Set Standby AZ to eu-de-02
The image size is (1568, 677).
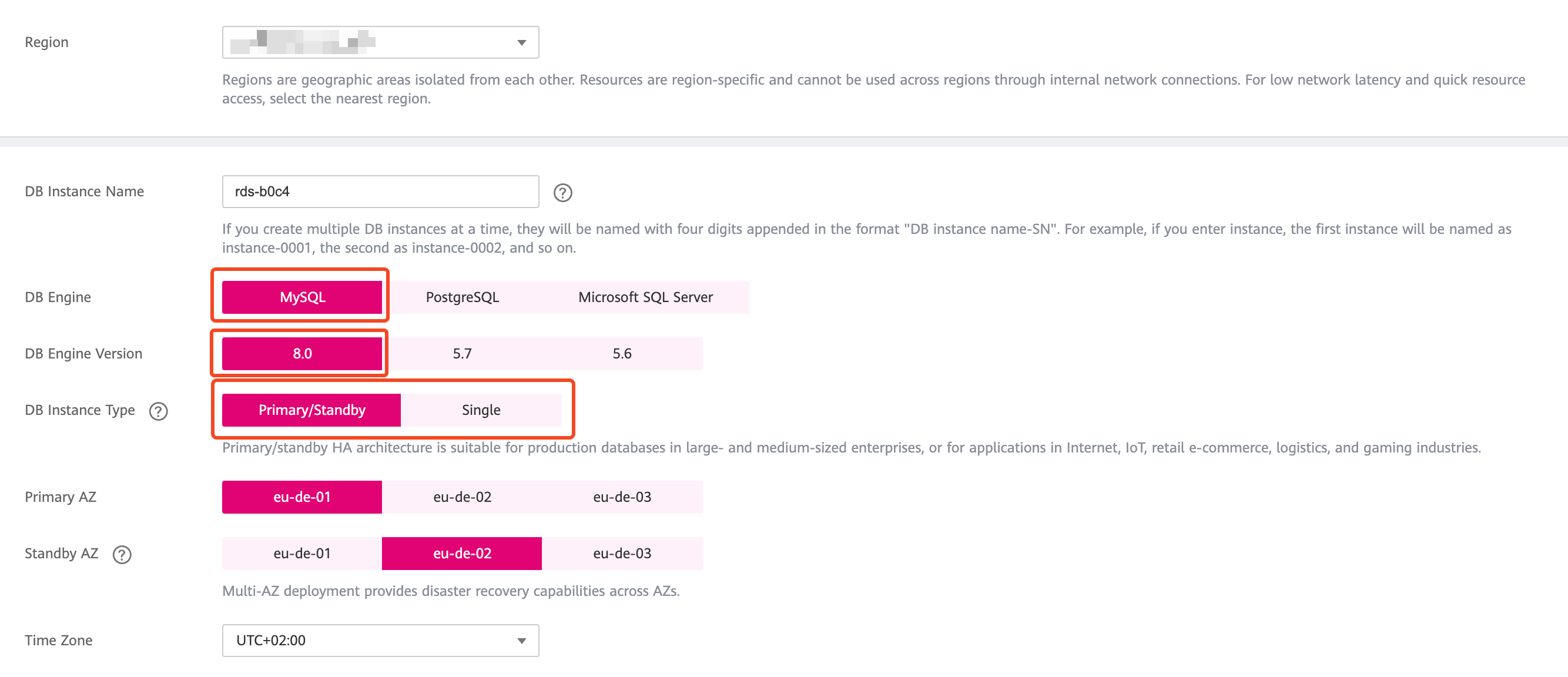(462, 554)
